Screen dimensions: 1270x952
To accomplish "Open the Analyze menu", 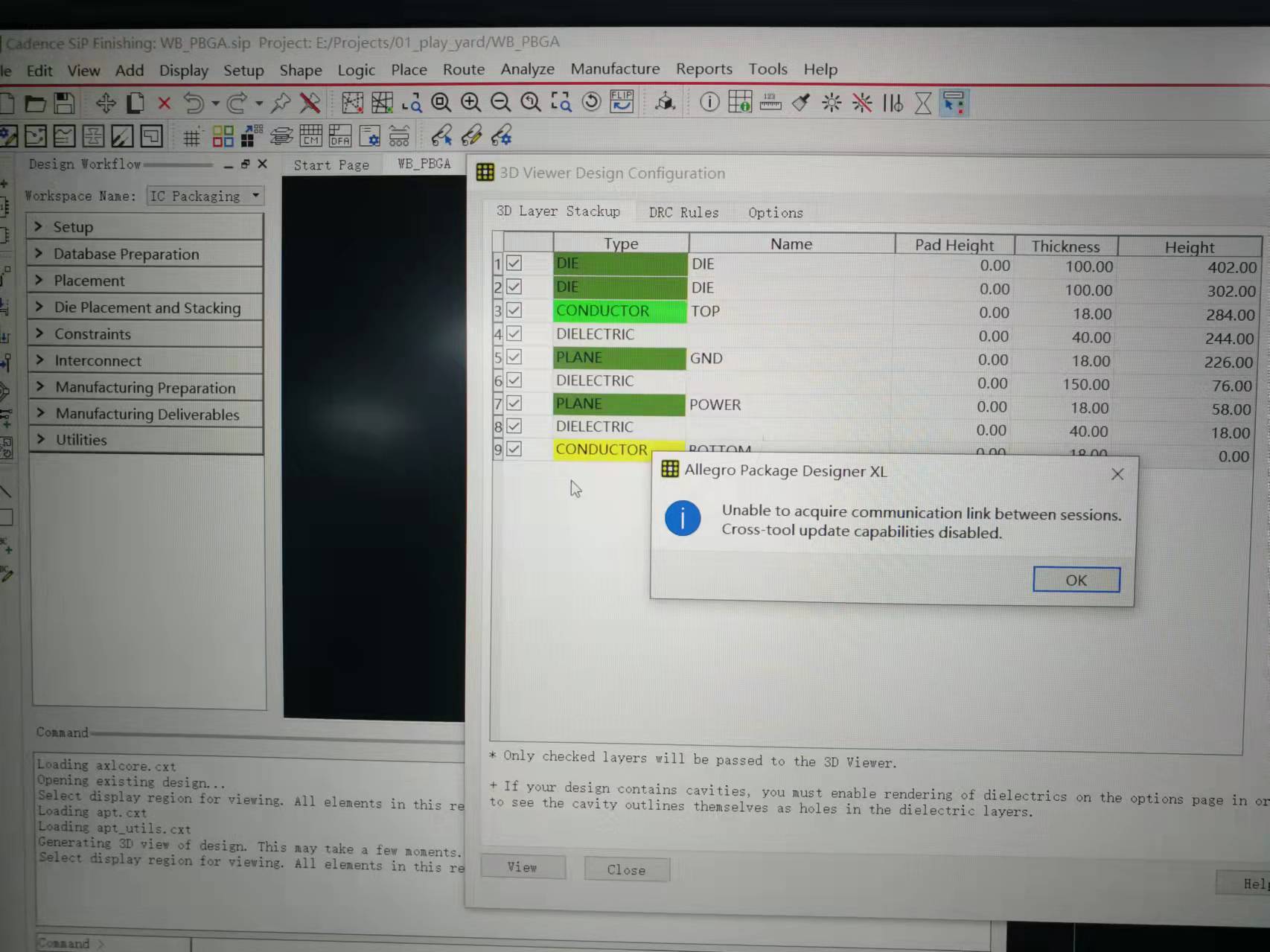I will point(527,69).
